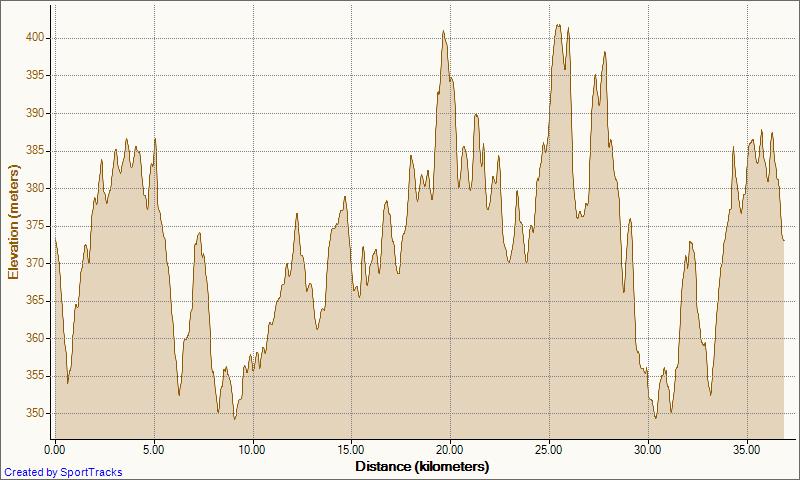Click the 35.00 distance tick label
This screenshot has width=800, height=480.
(x=747, y=450)
